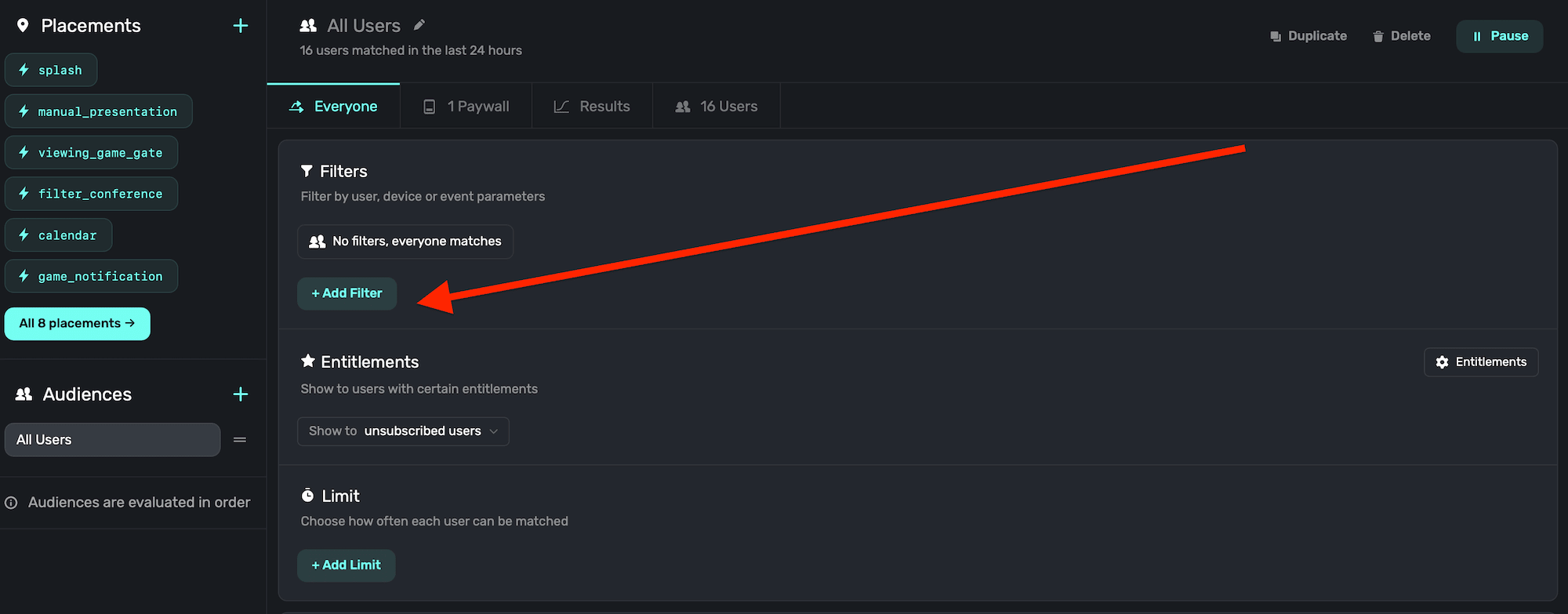Click the Duplicate audience icon
The image size is (1568, 614).
1276,36
